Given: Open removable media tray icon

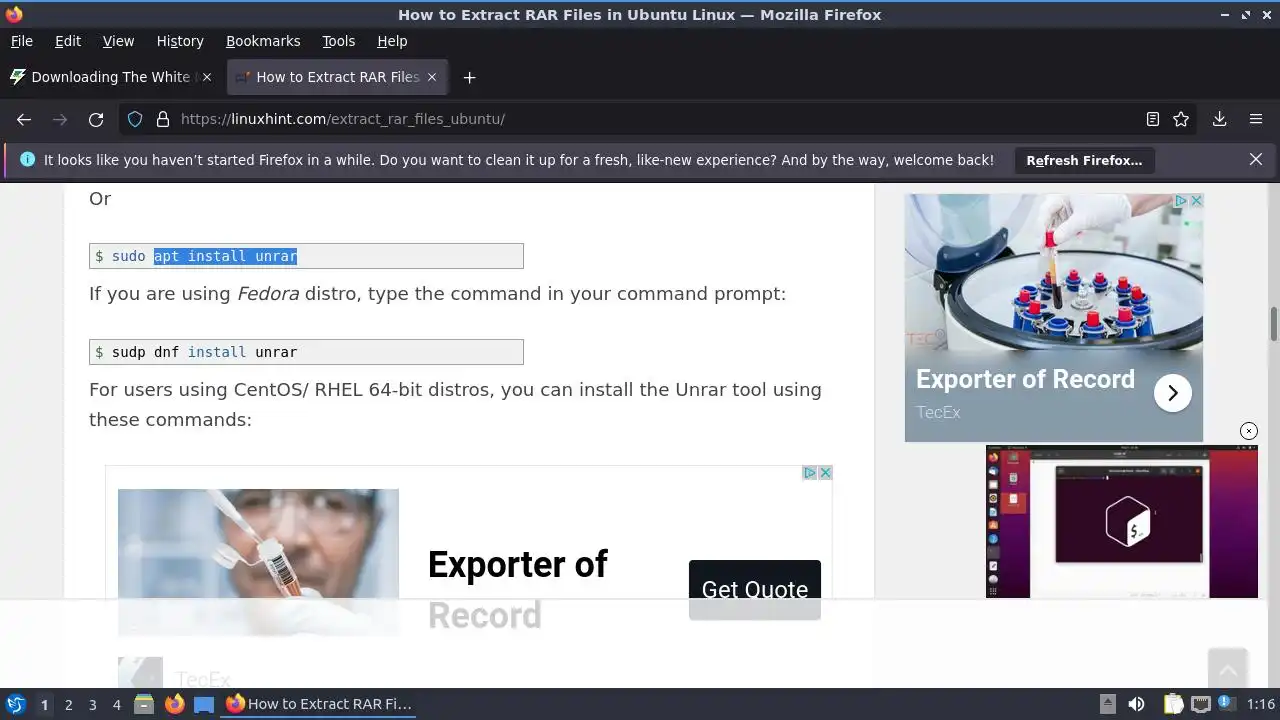Looking at the screenshot, I should tap(1107, 704).
